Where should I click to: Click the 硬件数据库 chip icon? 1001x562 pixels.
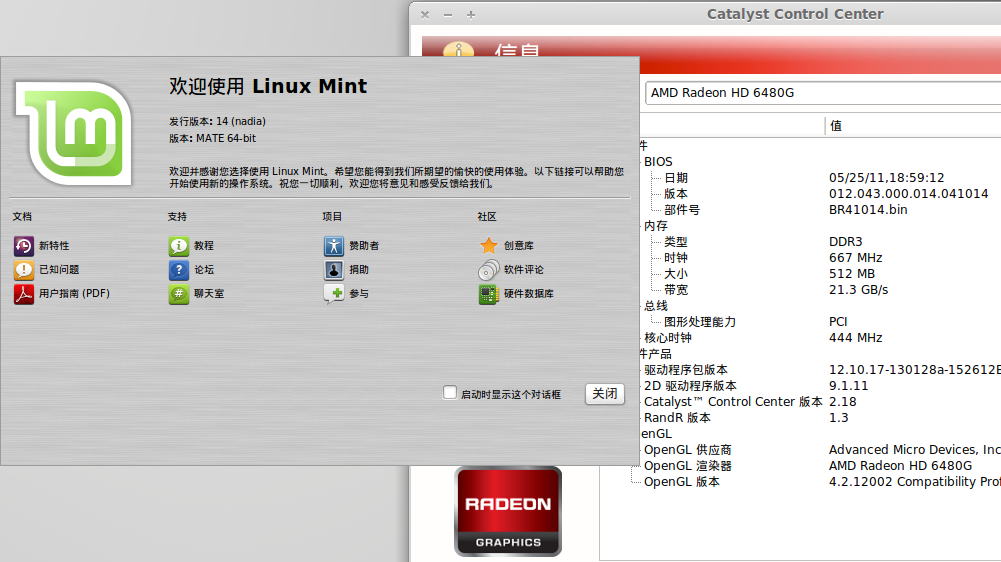[x=488, y=294]
